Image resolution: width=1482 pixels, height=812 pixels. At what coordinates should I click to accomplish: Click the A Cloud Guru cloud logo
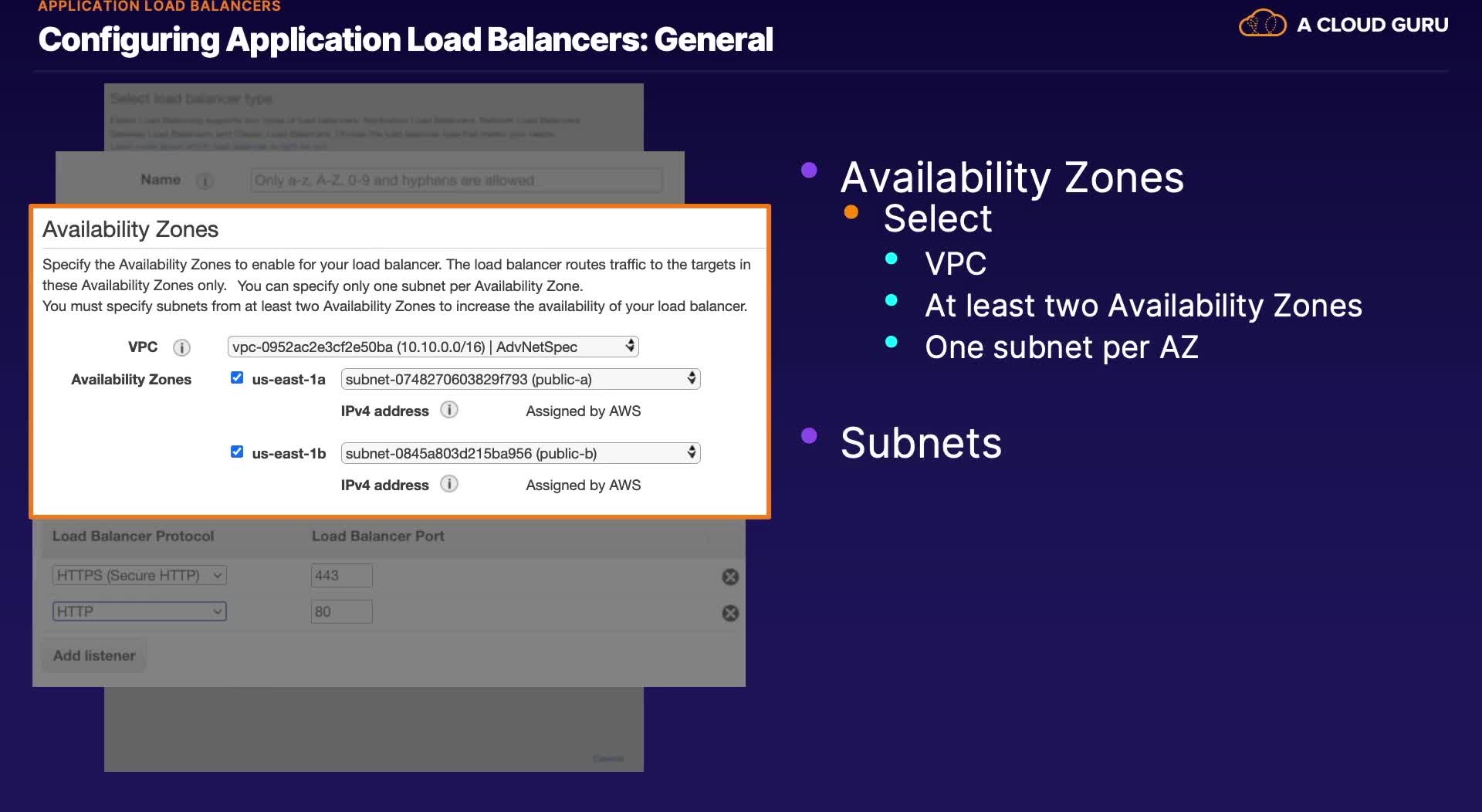1262,24
